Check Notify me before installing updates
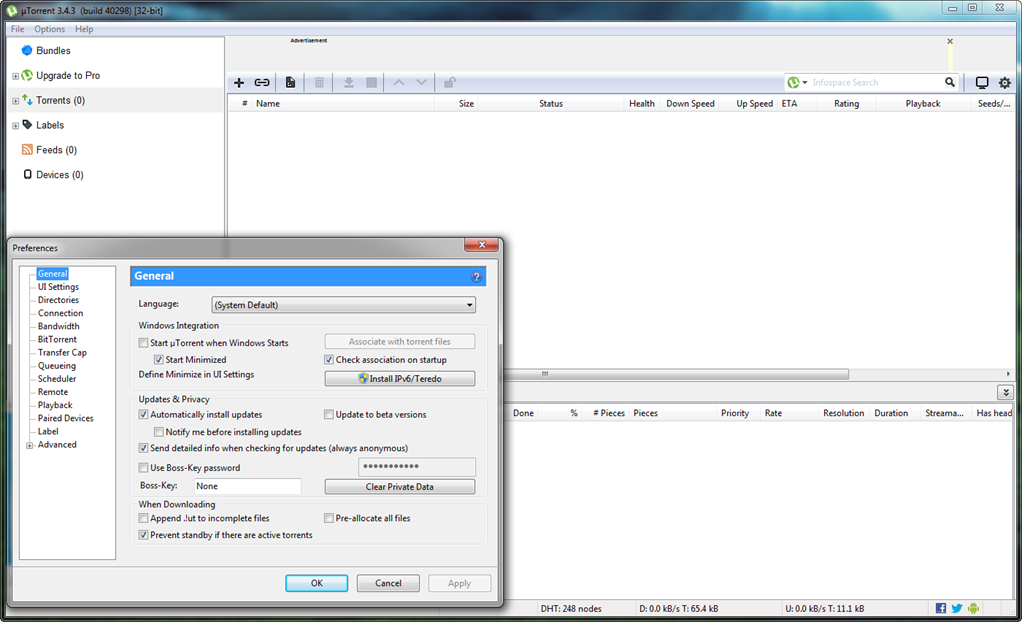The image size is (1022, 622). click(x=158, y=432)
